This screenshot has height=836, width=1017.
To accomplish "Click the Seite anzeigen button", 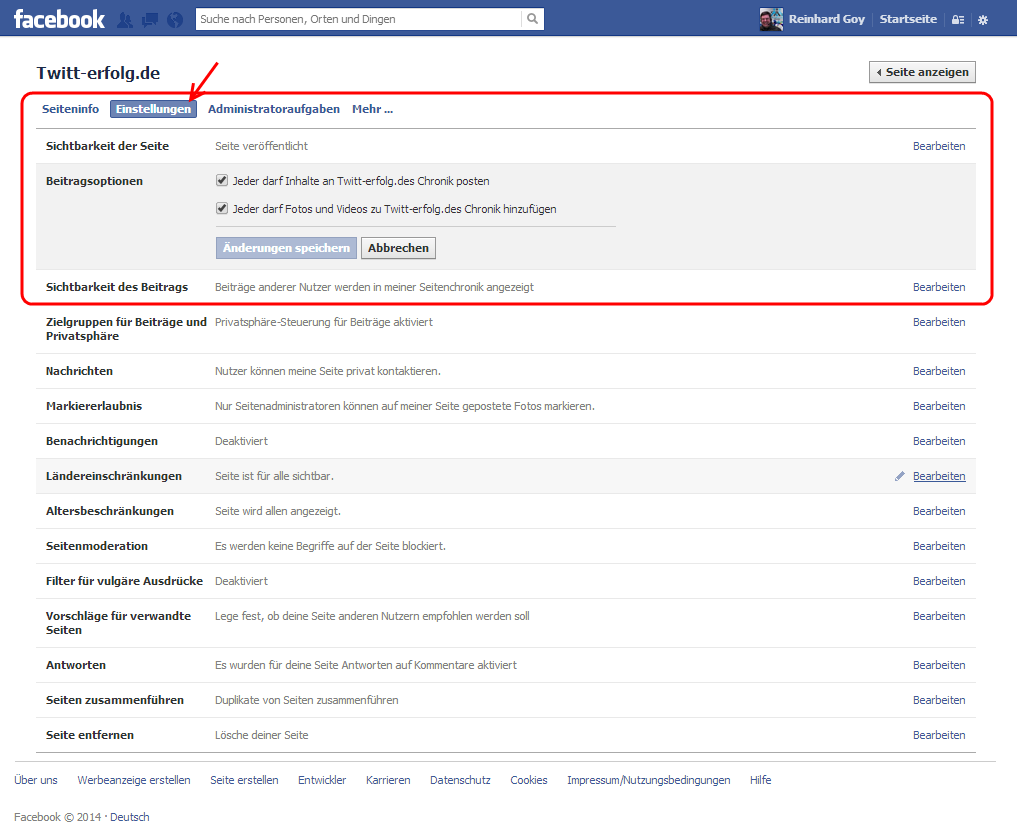I will point(922,72).
